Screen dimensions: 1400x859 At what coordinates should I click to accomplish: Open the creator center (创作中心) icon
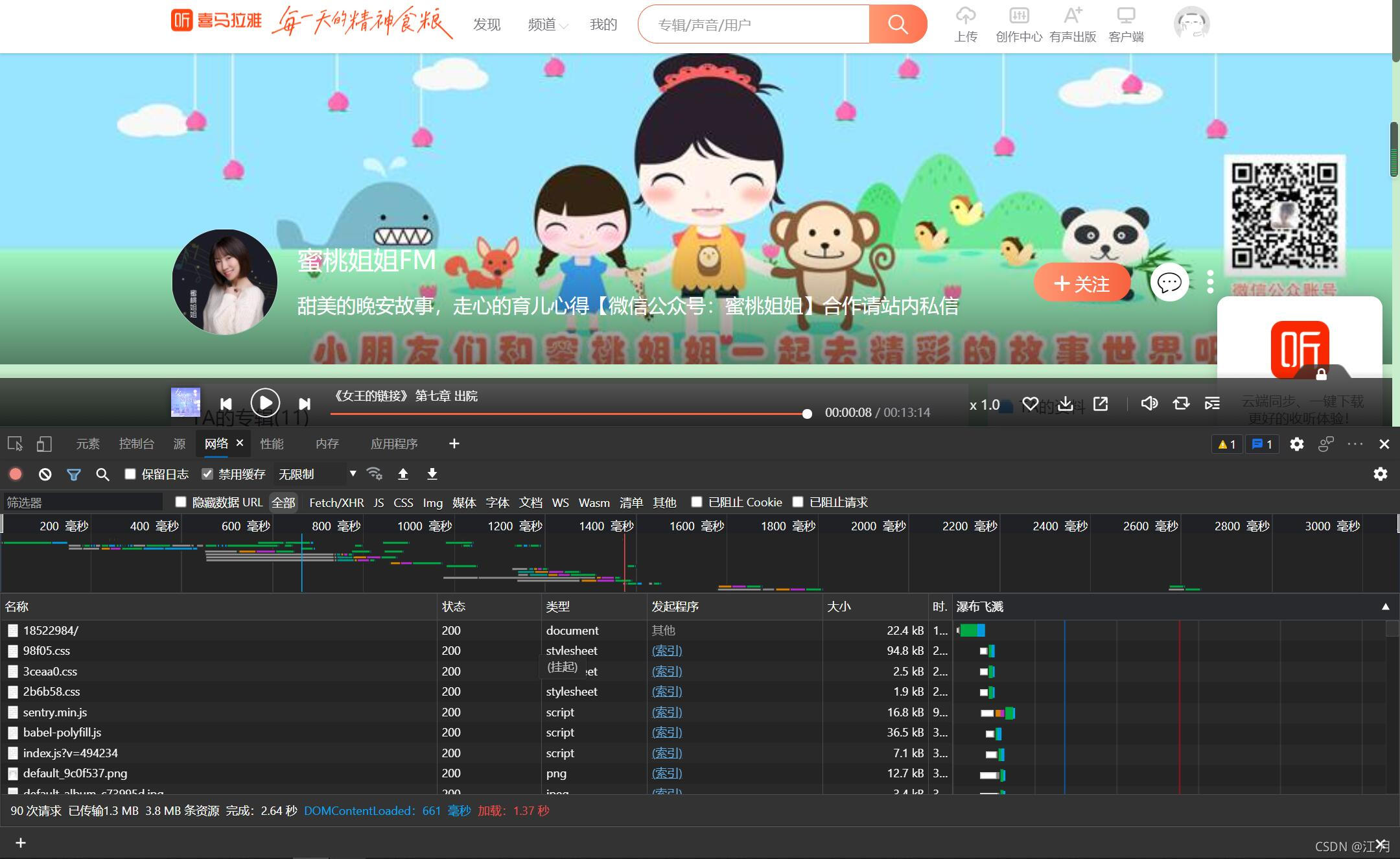point(1019,24)
